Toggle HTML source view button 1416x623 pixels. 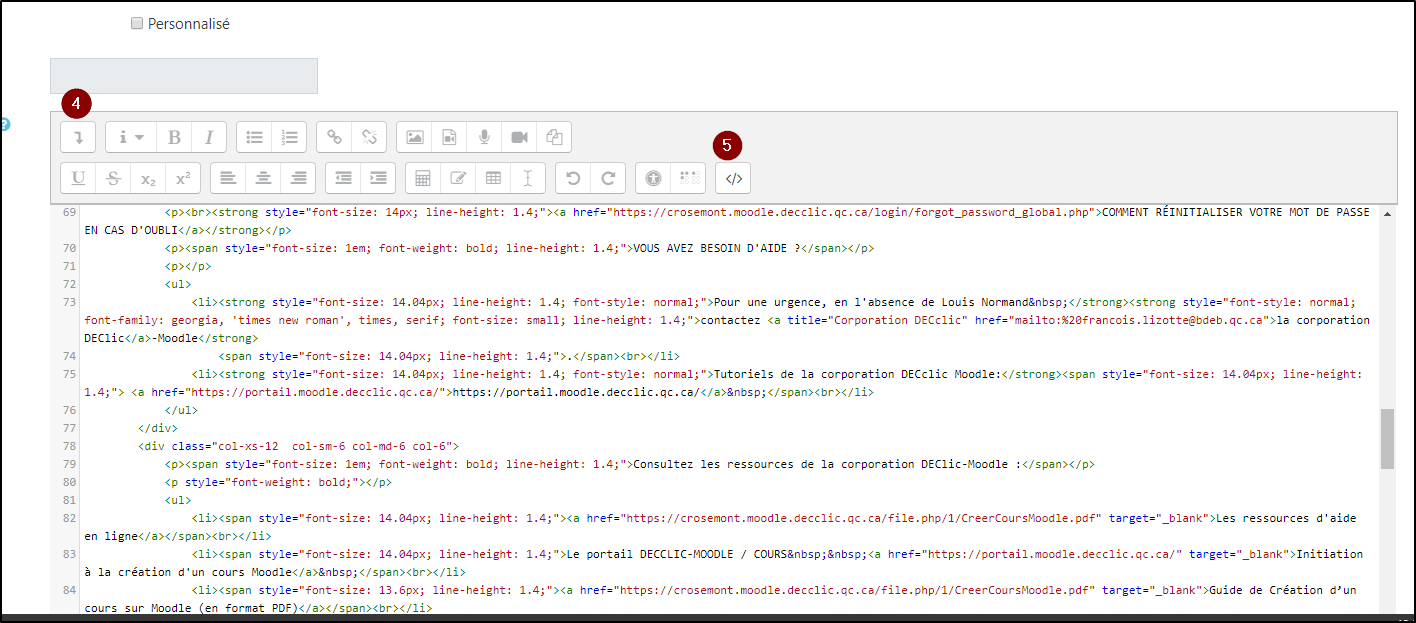click(733, 178)
